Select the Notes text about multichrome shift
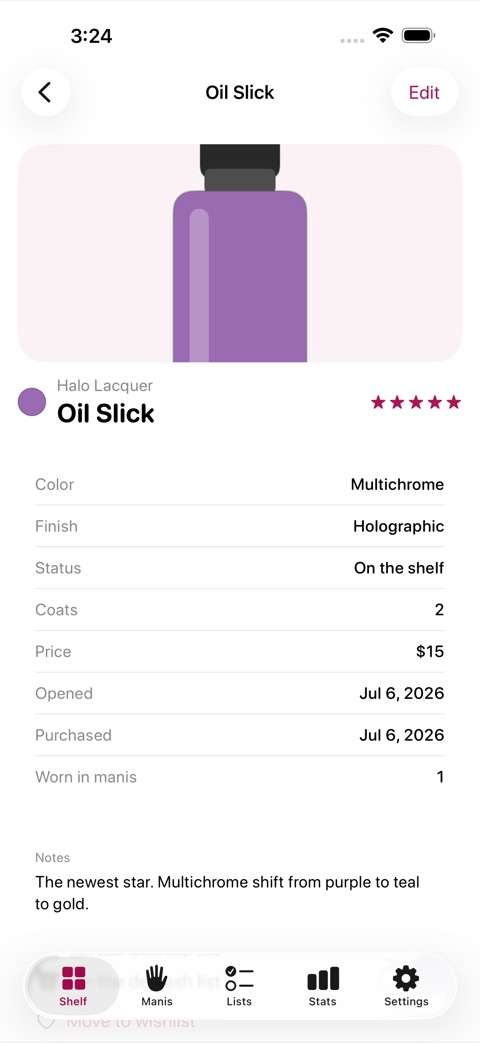This screenshot has width=480, height=1043. click(x=227, y=893)
